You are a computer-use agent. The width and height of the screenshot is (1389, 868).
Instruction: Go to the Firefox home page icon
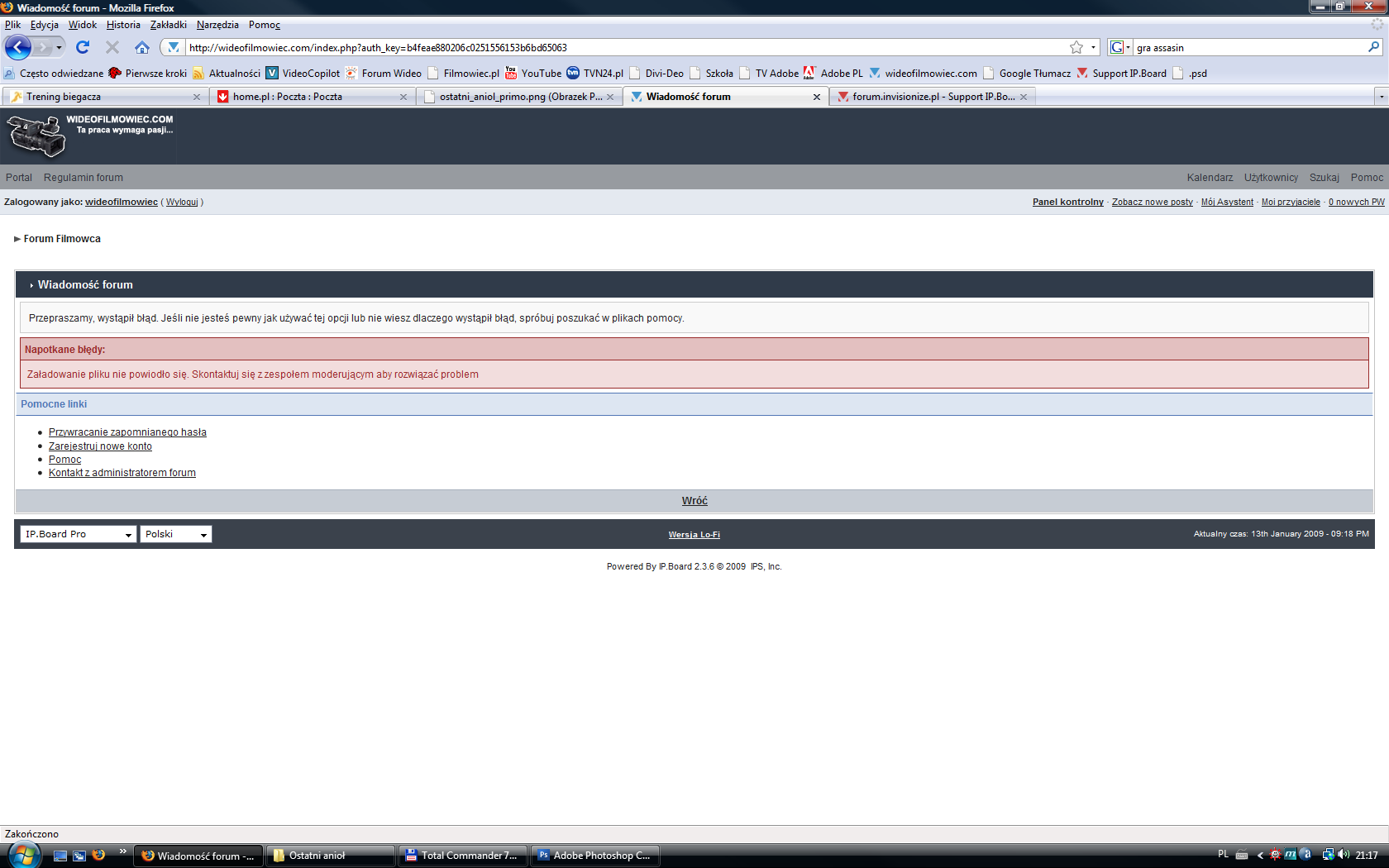(x=142, y=47)
